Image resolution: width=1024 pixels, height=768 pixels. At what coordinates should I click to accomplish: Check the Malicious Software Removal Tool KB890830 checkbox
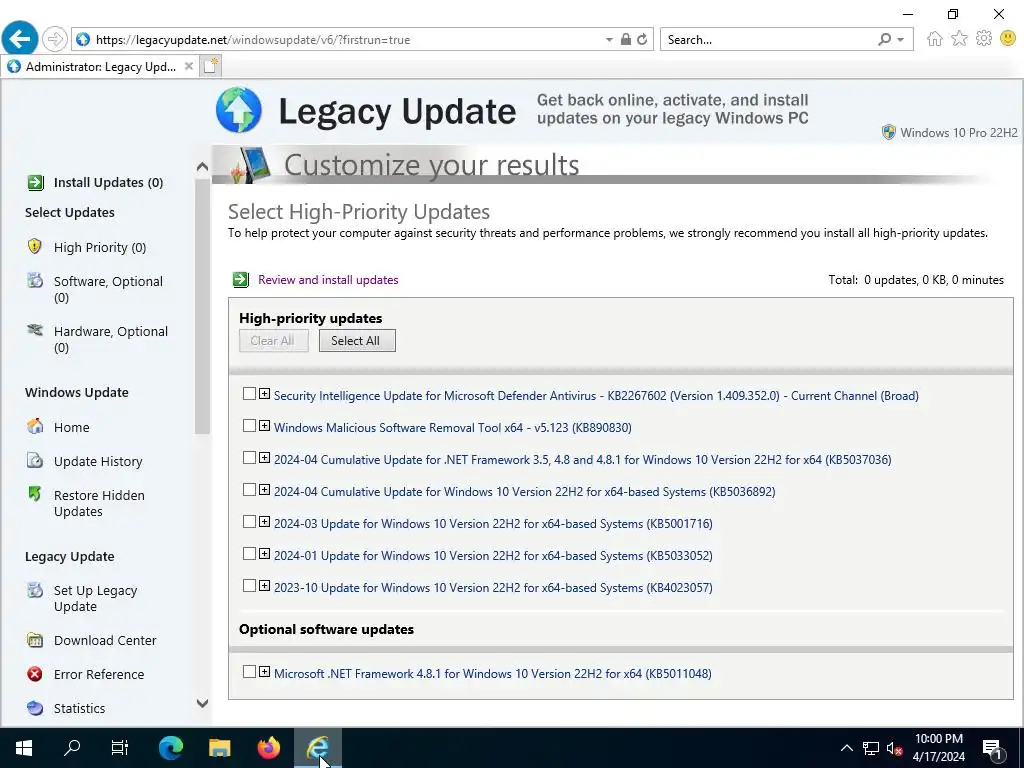249,426
